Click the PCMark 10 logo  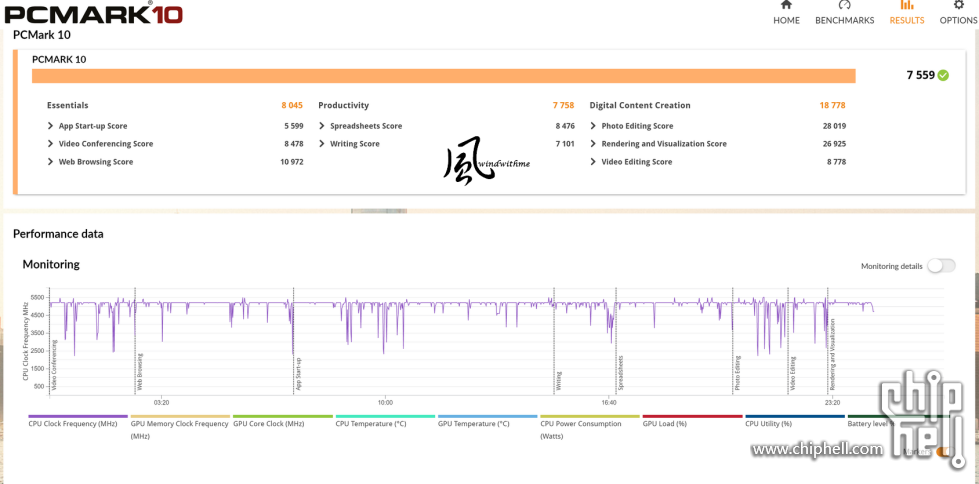pyautogui.click(x=93, y=12)
